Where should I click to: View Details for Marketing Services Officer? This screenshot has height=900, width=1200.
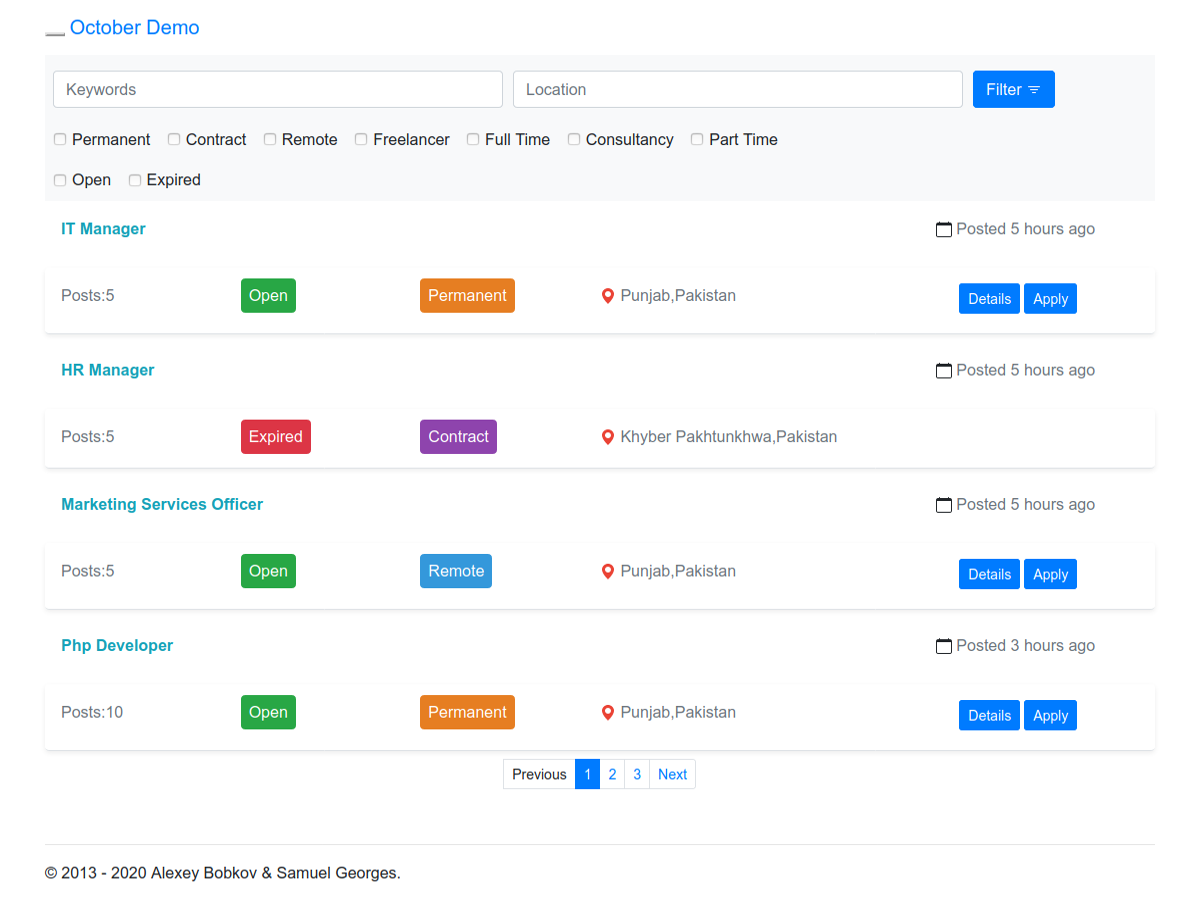(x=990, y=574)
